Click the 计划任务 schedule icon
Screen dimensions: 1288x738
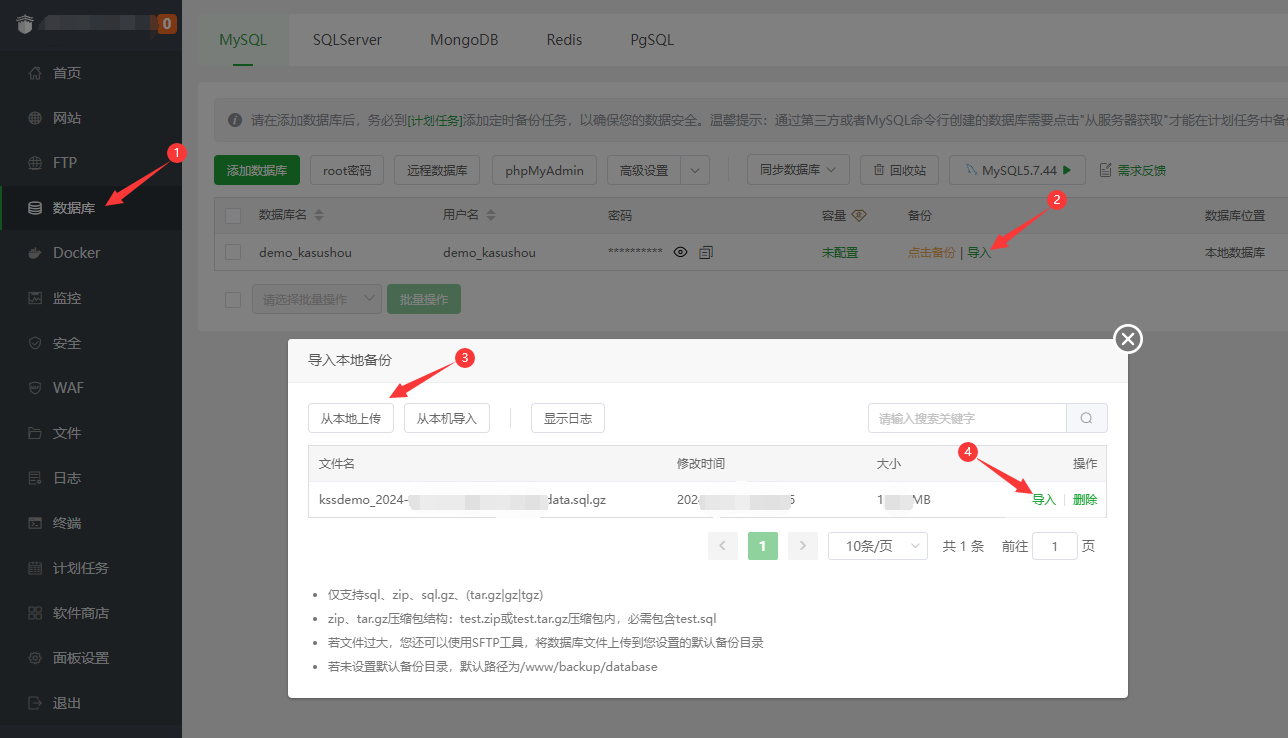tap(35, 568)
